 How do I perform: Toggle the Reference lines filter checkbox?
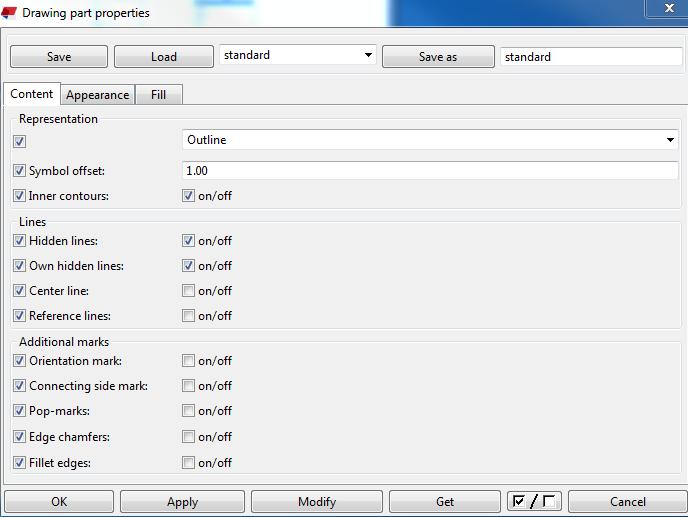point(19,316)
